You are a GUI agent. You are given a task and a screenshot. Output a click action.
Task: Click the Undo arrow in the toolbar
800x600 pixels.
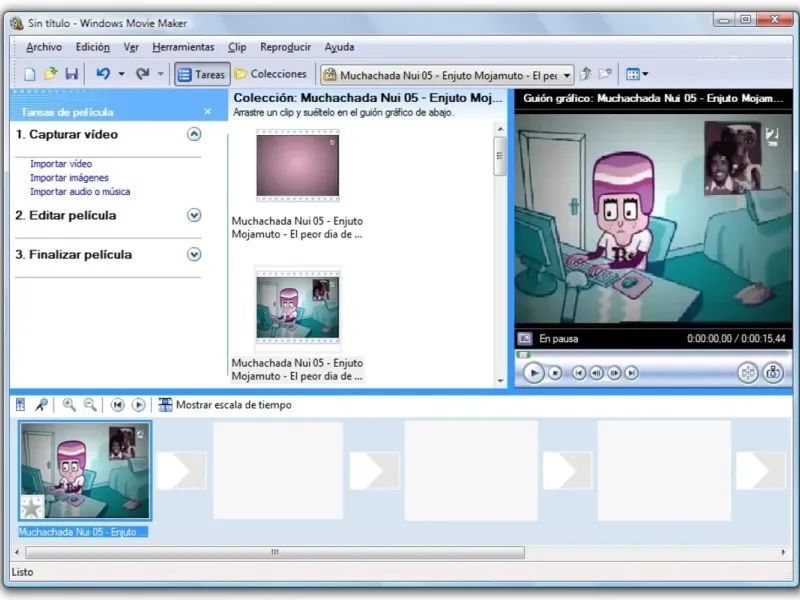tap(103, 74)
